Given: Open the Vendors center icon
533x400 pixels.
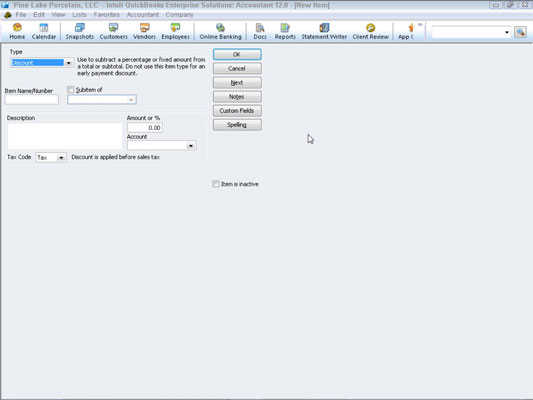Looking at the screenshot, I should click(x=144, y=31).
